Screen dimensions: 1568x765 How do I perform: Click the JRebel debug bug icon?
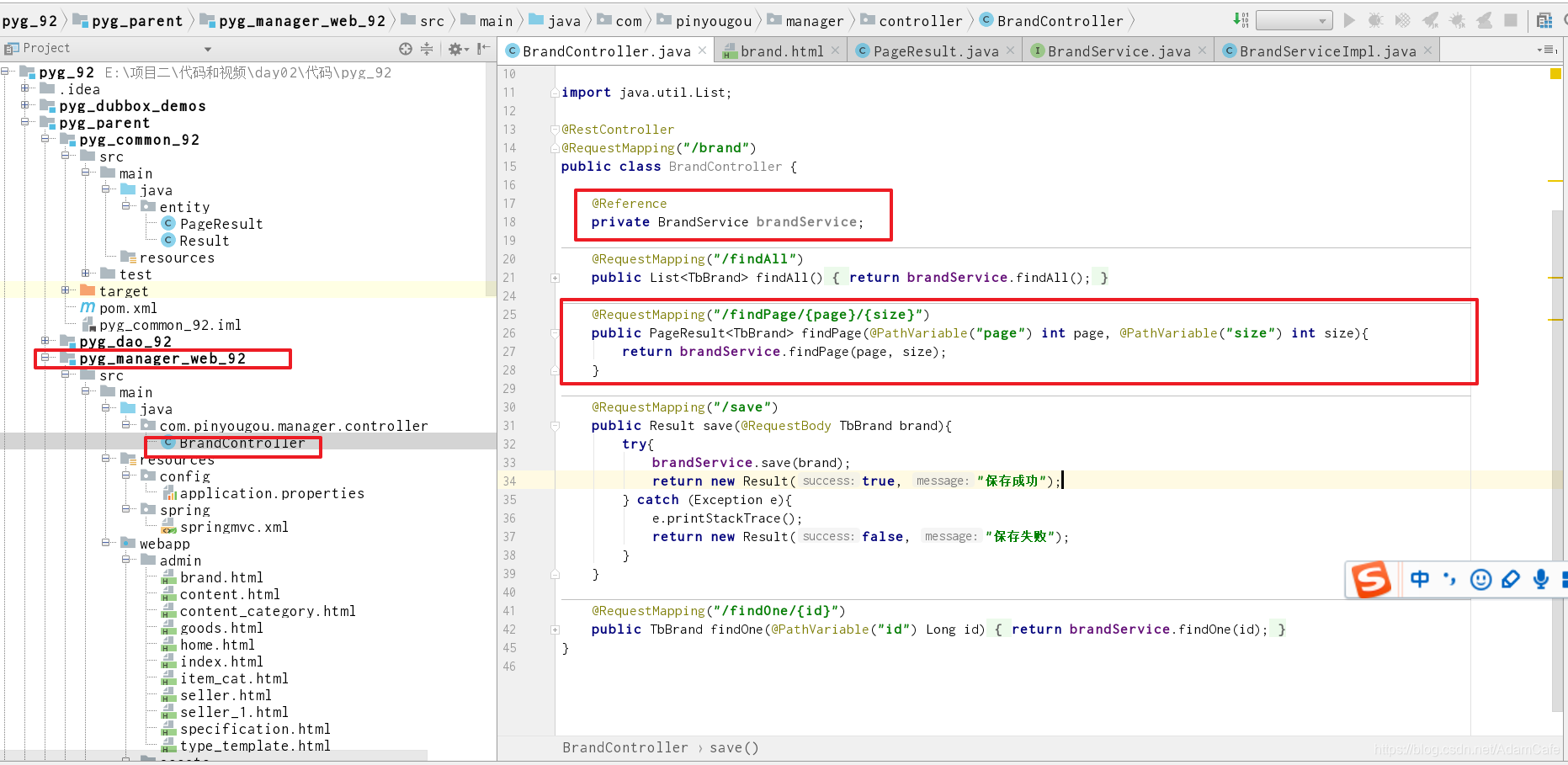pyautogui.click(x=1457, y=20)
